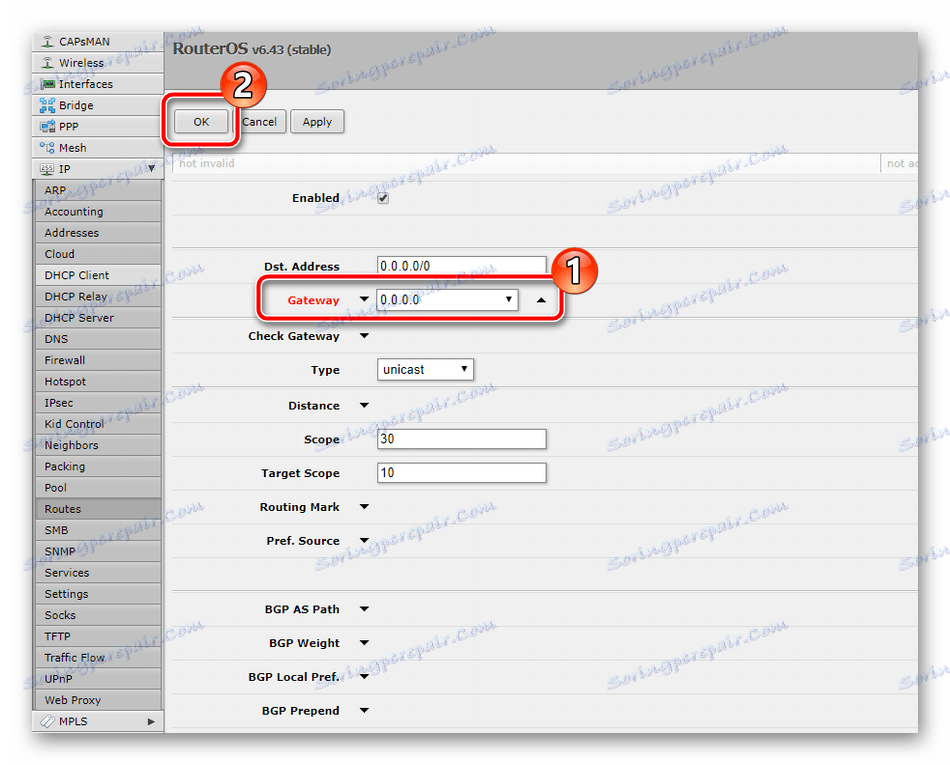Expand the BGP Local Pref. option
Screen dimensions: 950x765
(x=364, y=677)
